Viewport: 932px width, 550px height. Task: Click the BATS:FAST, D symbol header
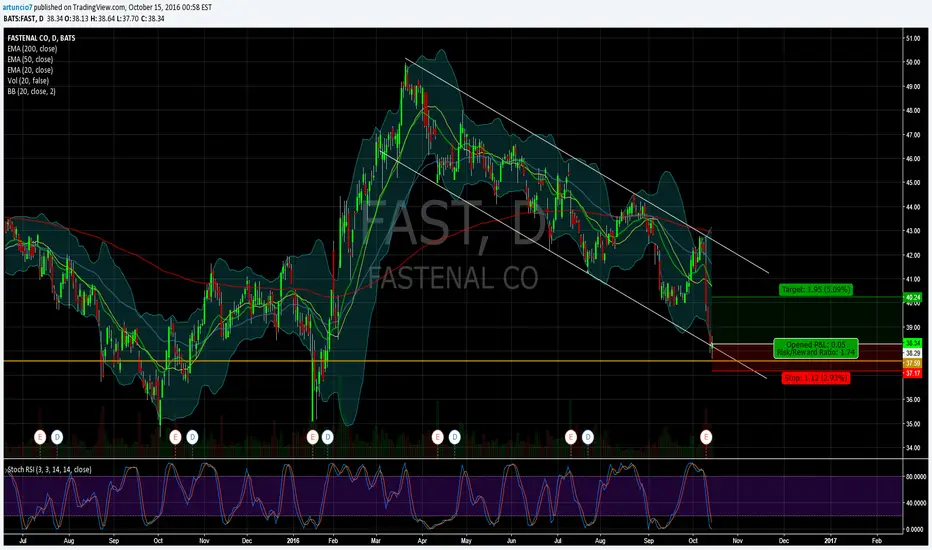tap(23, 18)
